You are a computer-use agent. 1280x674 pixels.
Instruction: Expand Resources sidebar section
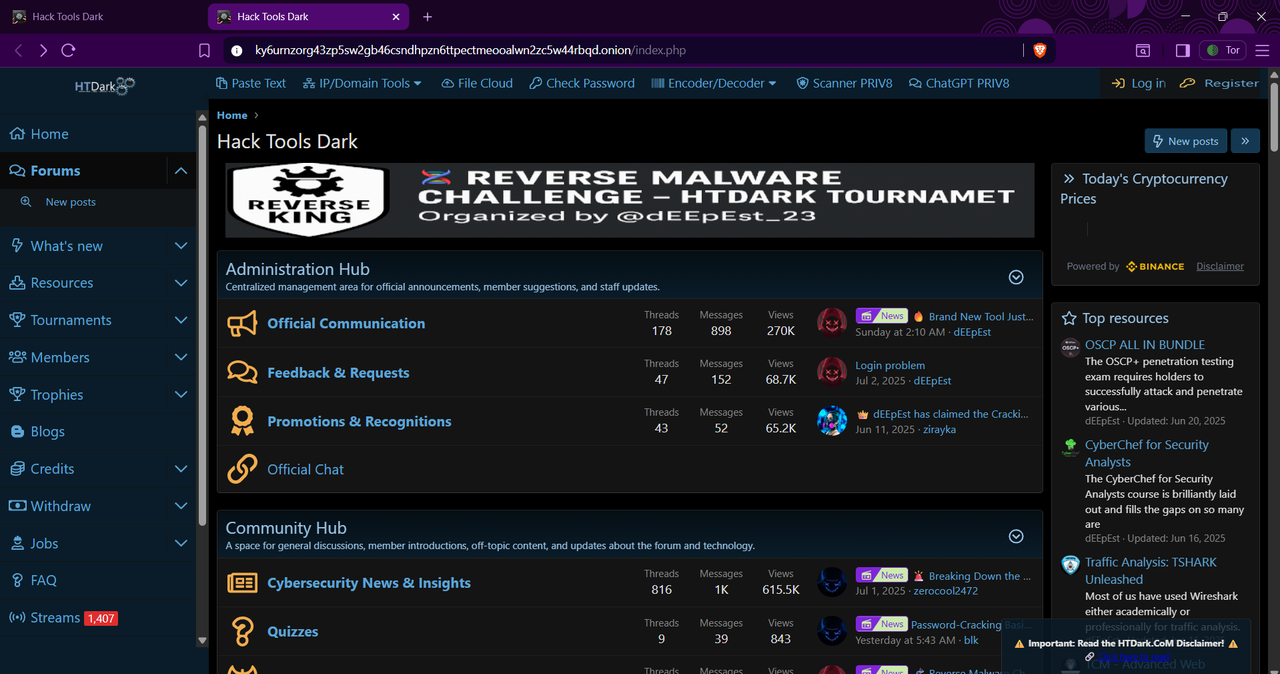181,283
